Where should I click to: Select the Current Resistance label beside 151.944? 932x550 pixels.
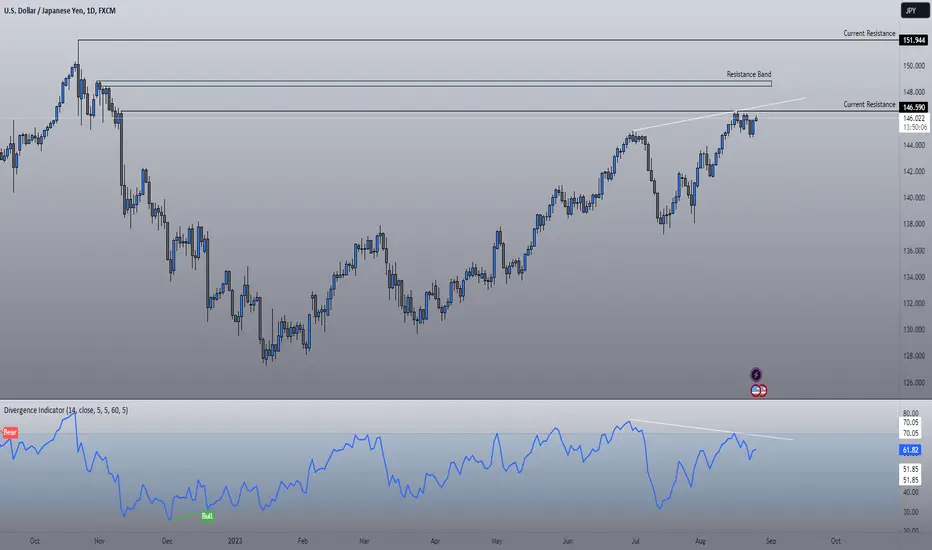point(869,33)
